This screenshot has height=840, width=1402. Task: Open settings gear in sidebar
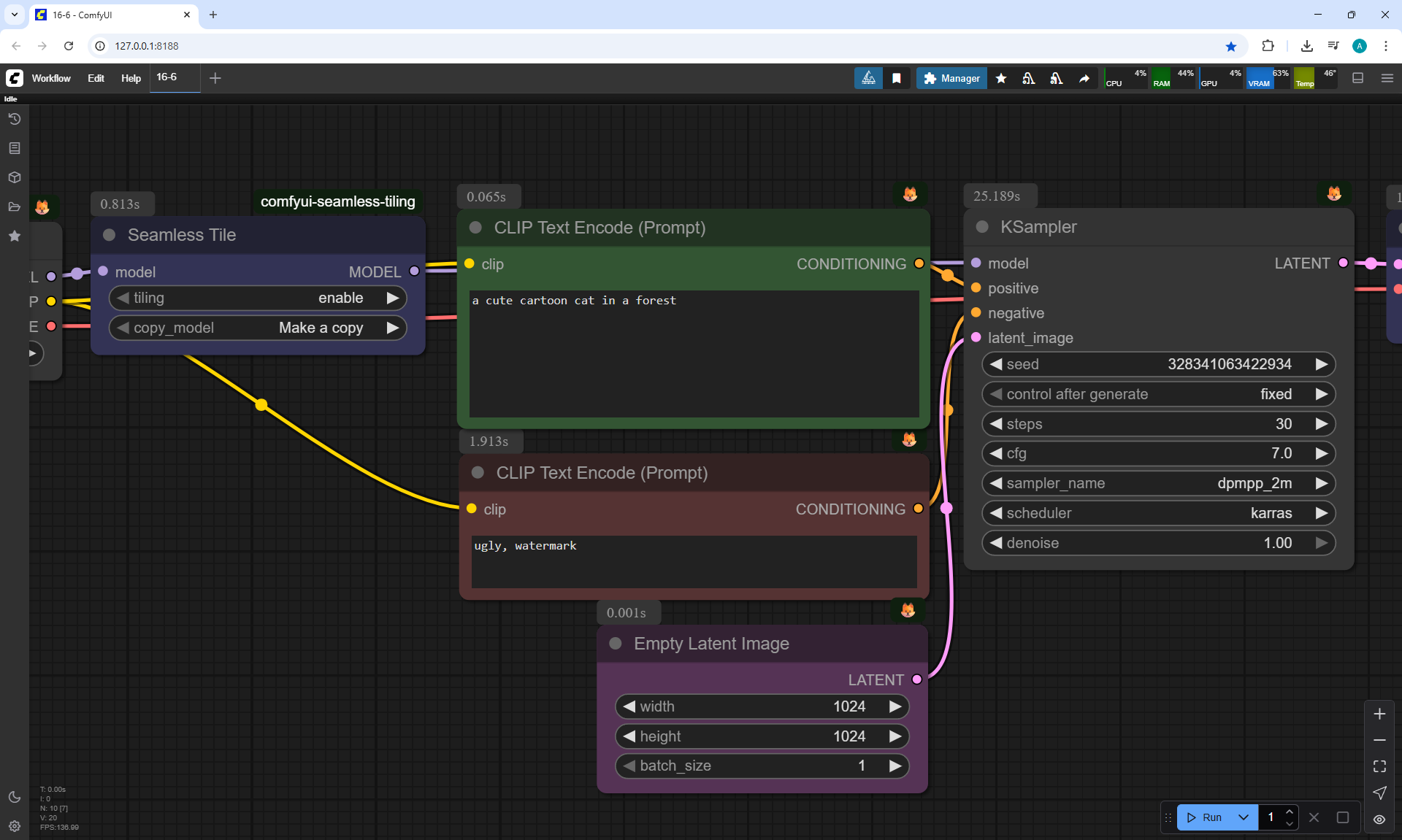[14, 826]
